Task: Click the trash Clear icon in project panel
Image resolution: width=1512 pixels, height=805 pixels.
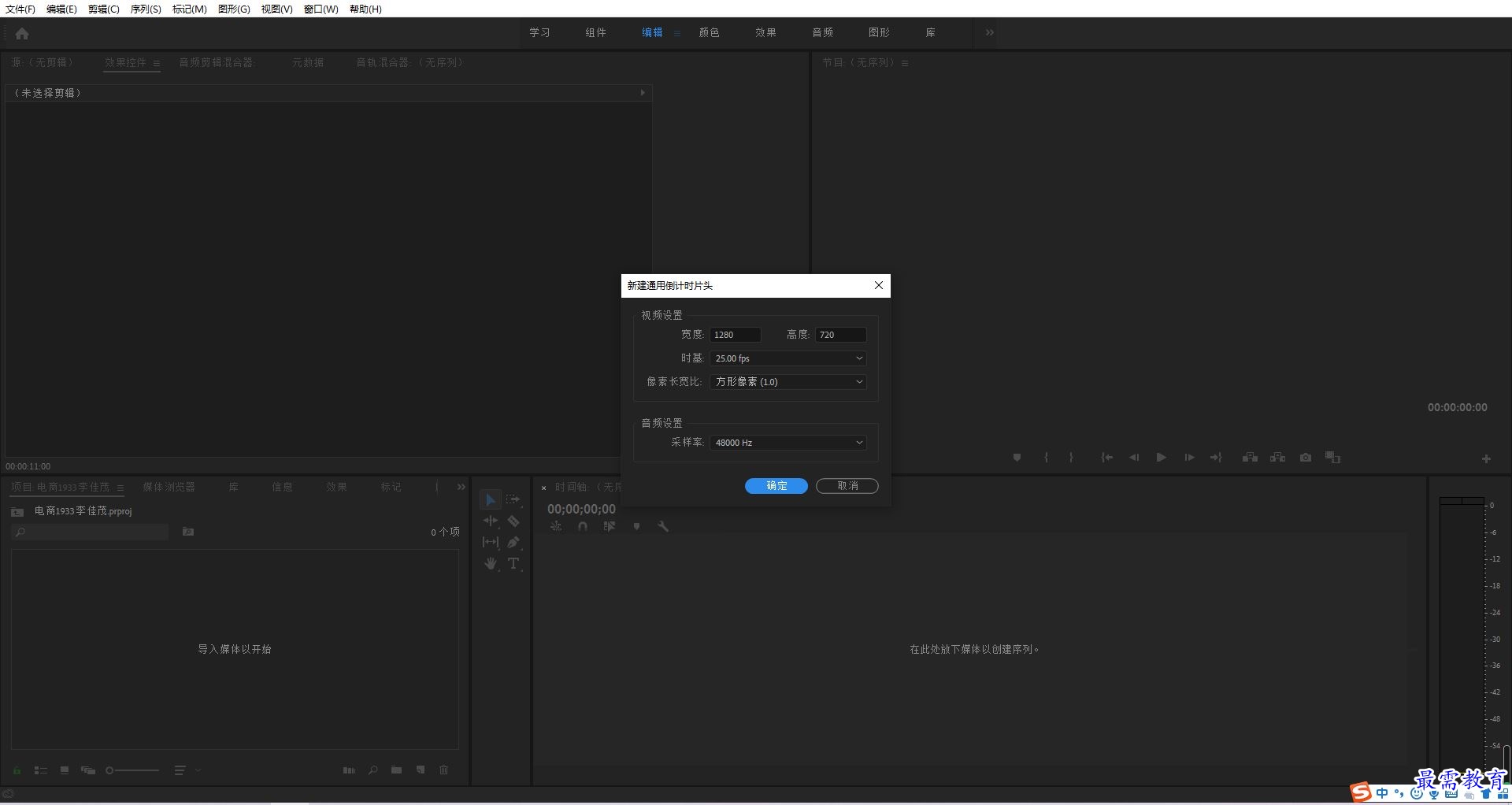Action: tap(443, 770)
